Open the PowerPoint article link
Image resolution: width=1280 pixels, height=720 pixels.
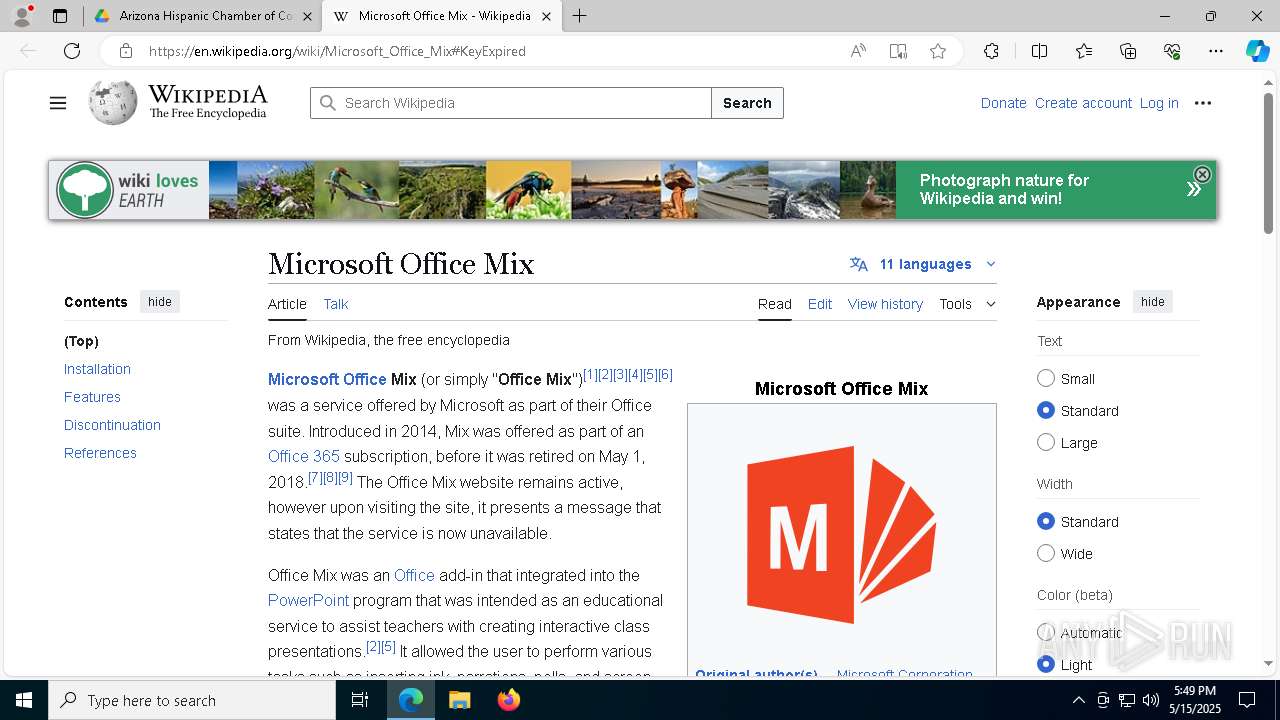pyautogui.click(x=308, y=600)
